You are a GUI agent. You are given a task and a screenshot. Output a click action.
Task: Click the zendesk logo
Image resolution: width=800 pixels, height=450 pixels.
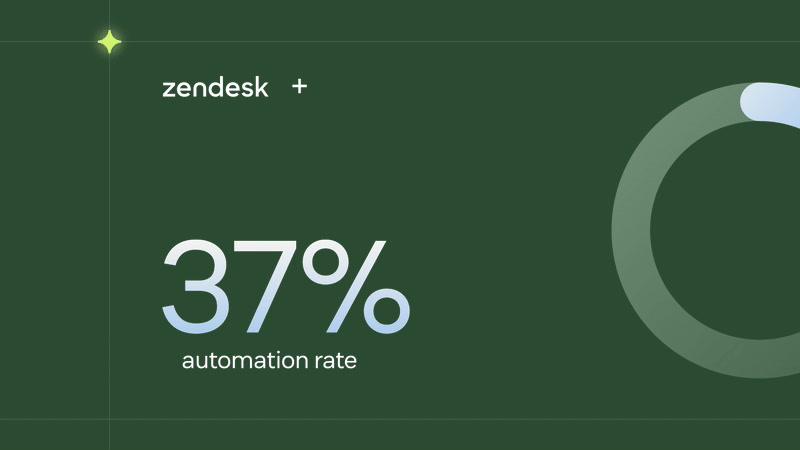[x=215, y=88]
